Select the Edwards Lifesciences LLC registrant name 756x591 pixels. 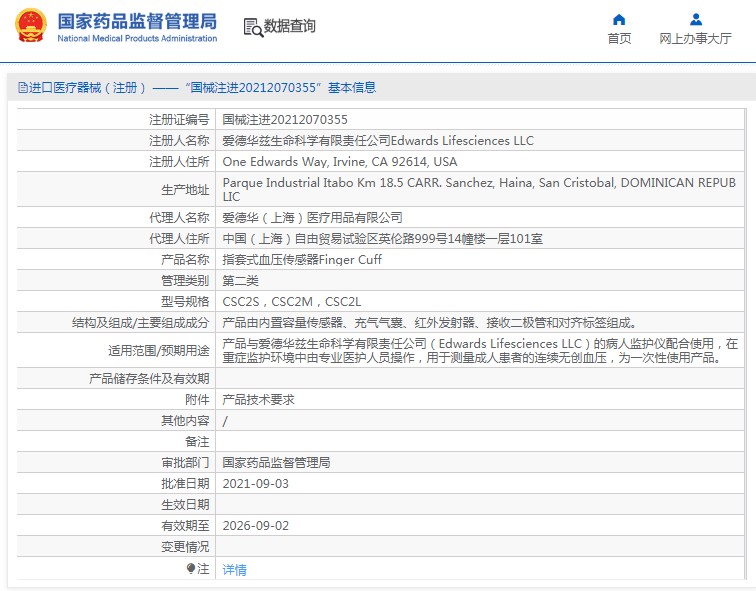point(378,141)
